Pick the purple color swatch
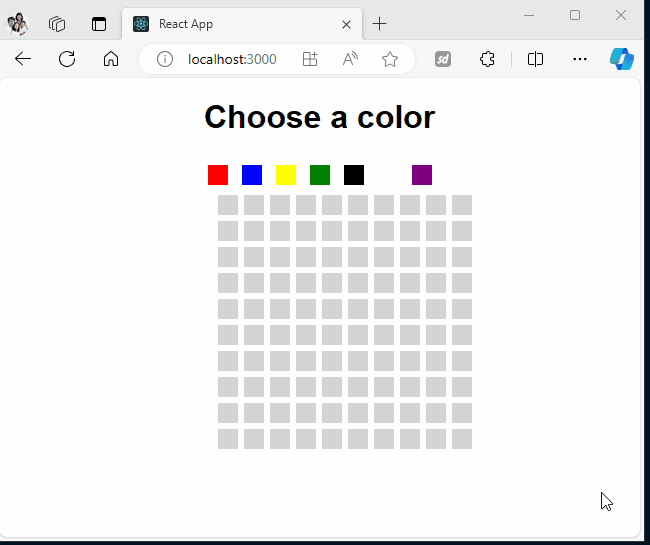The width and height of the screenshot is (650, 545). (x=422, y=175)
